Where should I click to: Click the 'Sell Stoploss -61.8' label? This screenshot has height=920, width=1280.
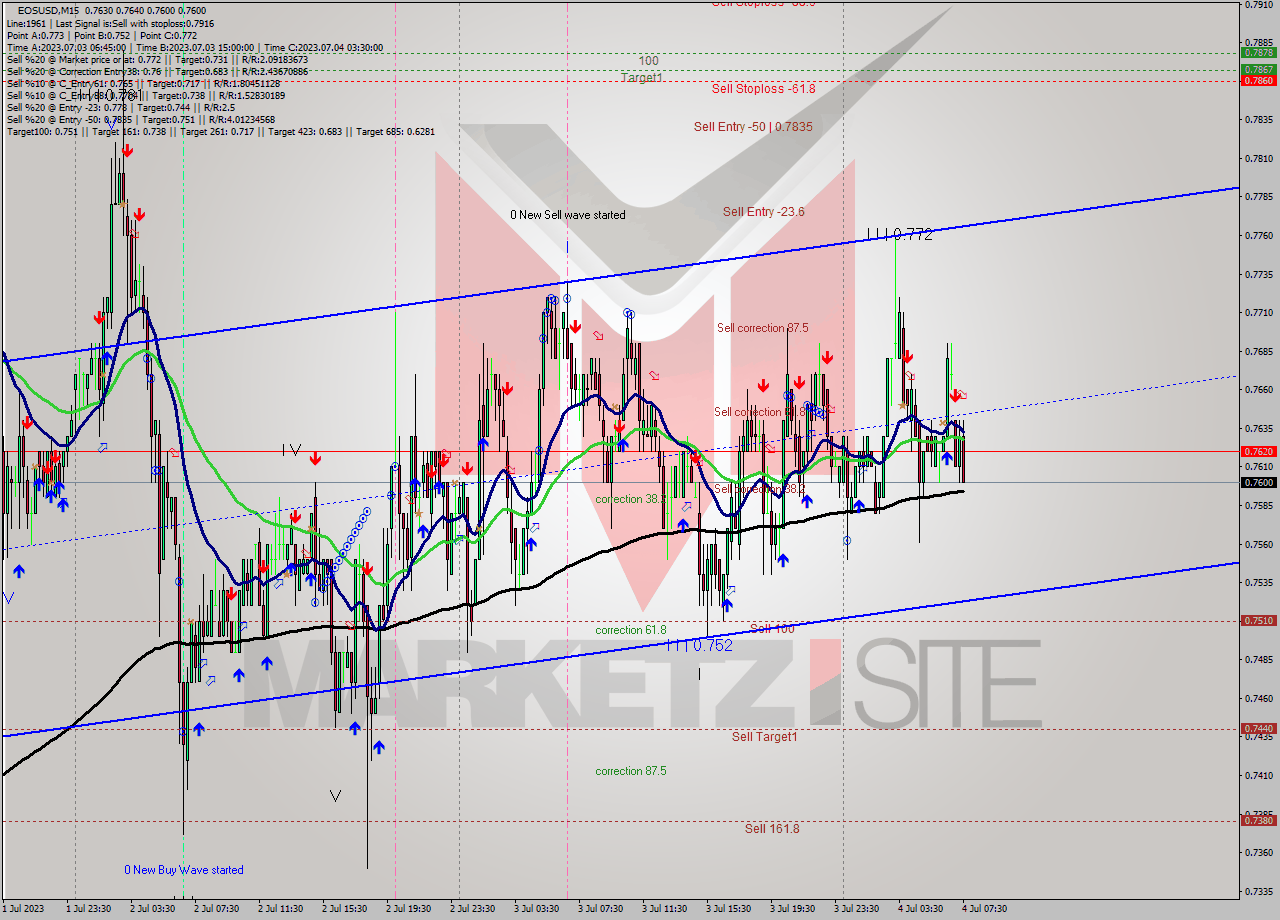click(763, 88)
